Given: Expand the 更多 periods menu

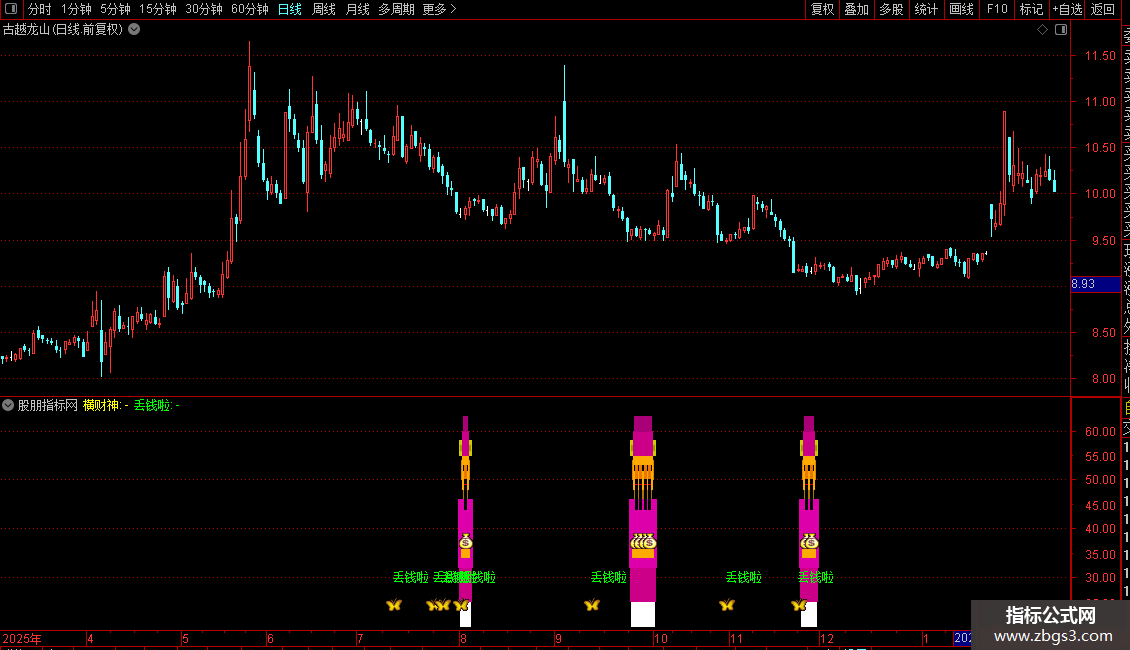Looking at the screenshot, I should pos(439,9).
